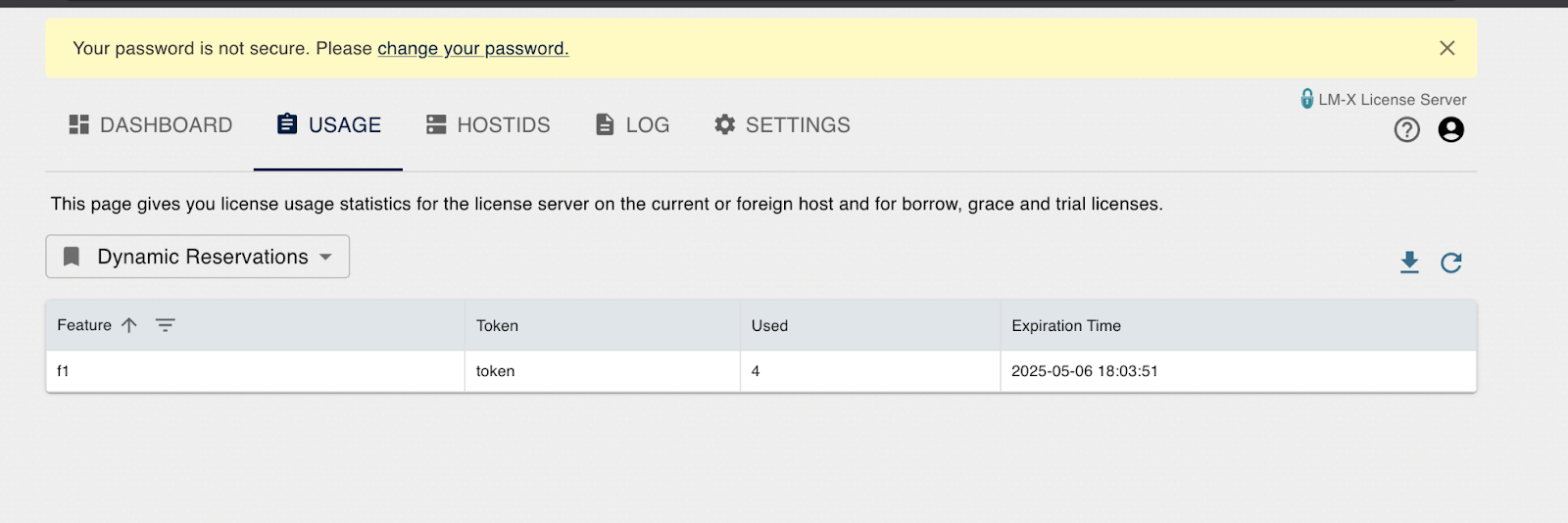The width and height of the screenshot is (1568, 523).
Task: Click the Token column header
Action: click(x=497, y=326)
